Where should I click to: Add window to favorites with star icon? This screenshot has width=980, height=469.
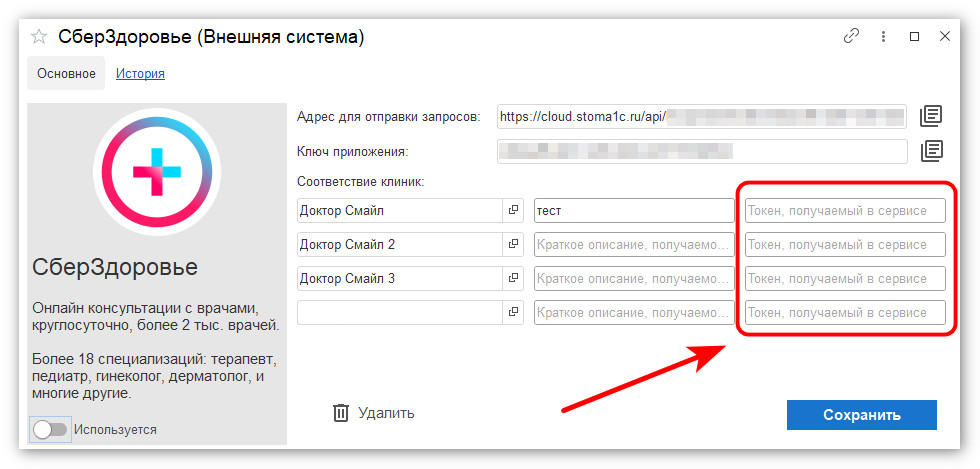point(39,38)
